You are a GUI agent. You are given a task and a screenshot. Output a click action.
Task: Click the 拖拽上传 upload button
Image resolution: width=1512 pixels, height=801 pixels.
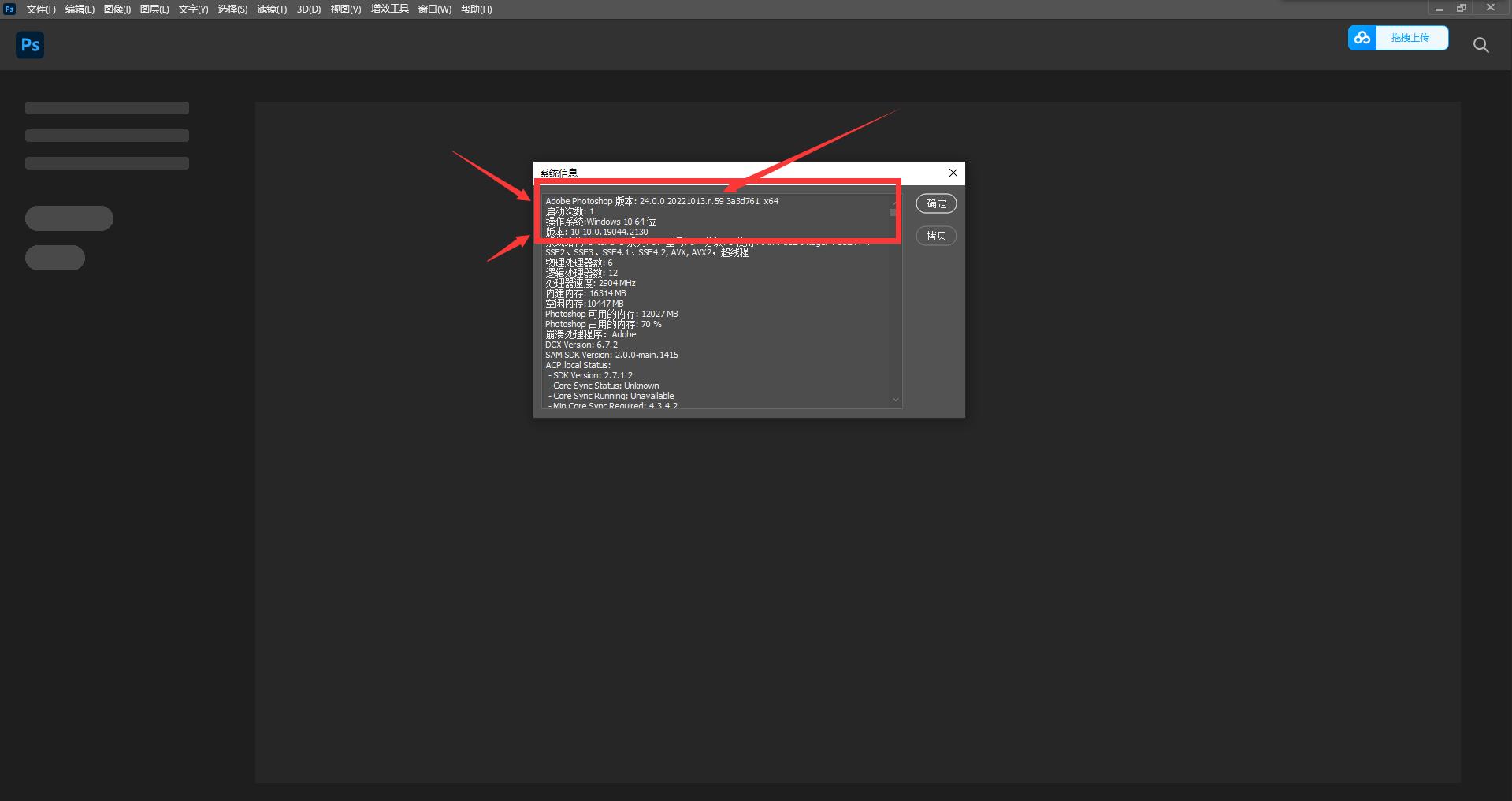coord(1410,38)
